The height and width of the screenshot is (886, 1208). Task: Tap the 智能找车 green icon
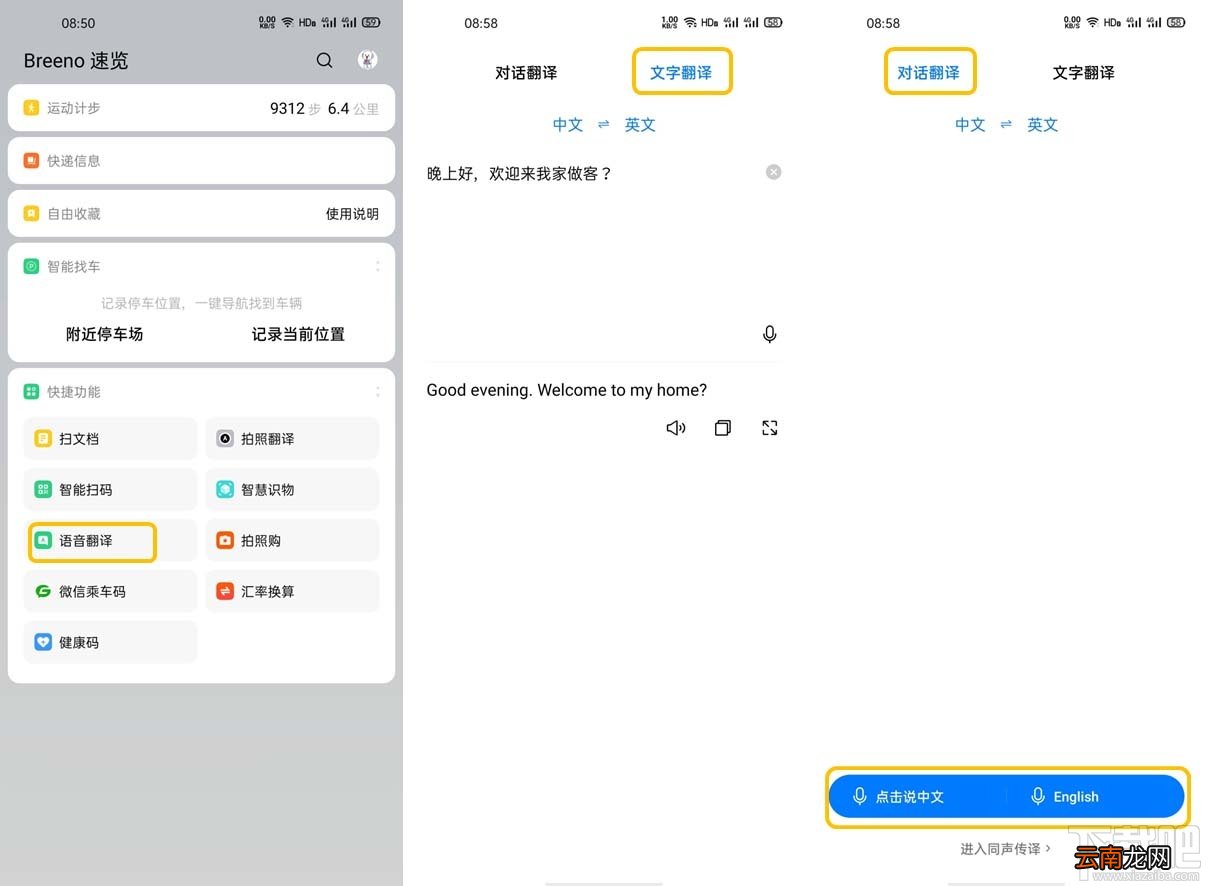pos(31,267)
